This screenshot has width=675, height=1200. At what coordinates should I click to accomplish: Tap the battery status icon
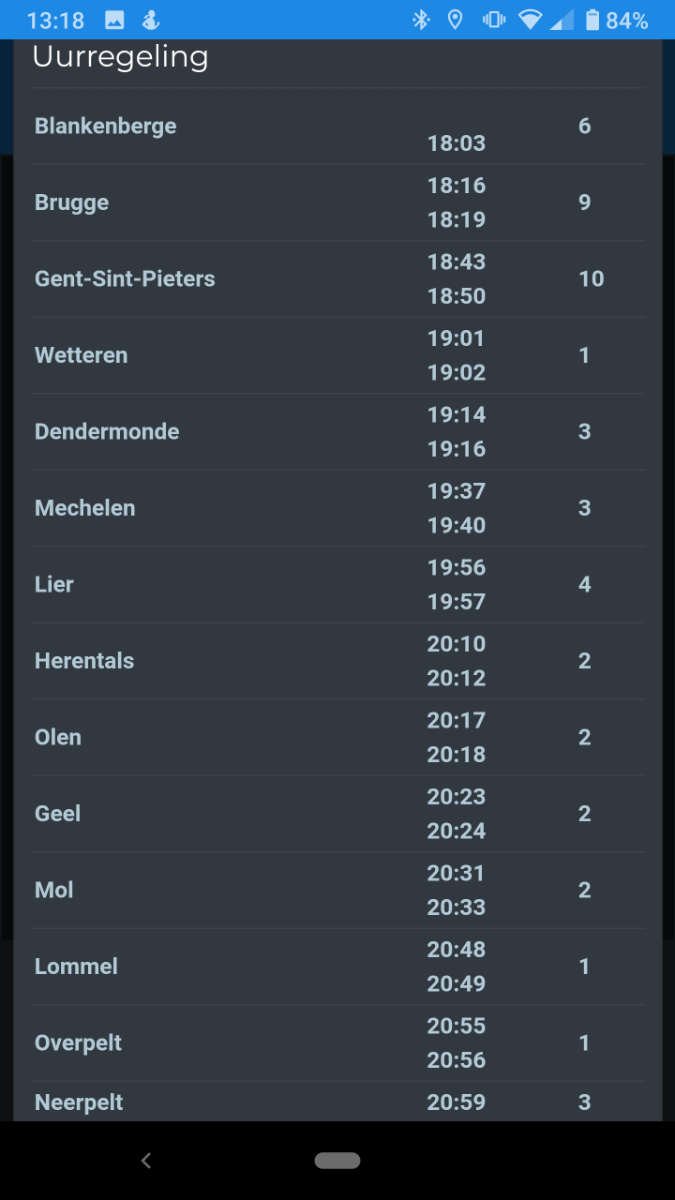[592, 20]
